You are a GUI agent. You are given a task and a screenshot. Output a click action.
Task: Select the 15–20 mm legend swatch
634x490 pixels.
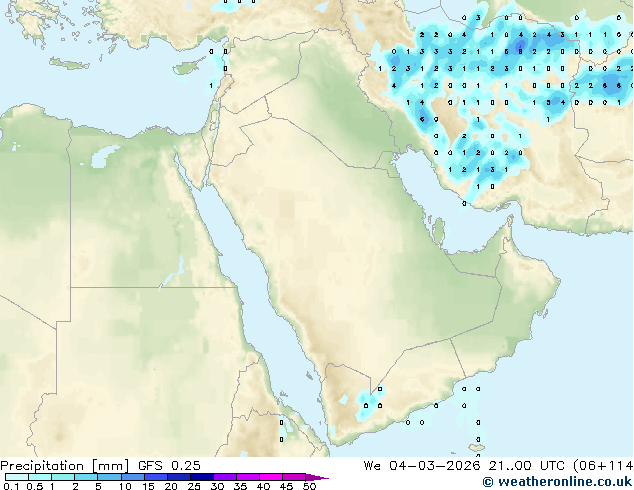pyautogui.click(x=156, y=477)
